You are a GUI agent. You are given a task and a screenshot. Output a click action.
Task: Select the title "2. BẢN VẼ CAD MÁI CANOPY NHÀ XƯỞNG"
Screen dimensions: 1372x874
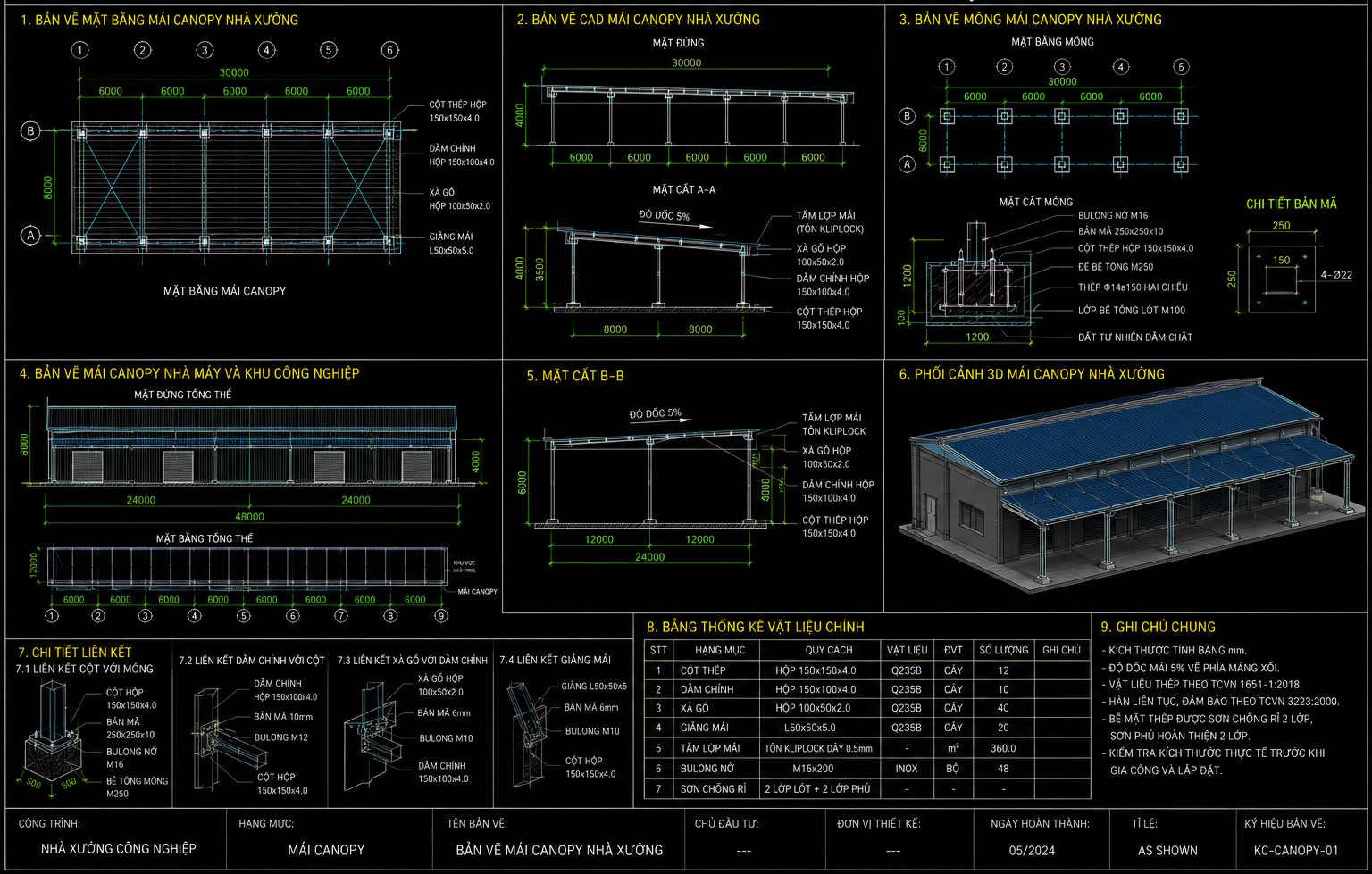[x=639, y=20]
